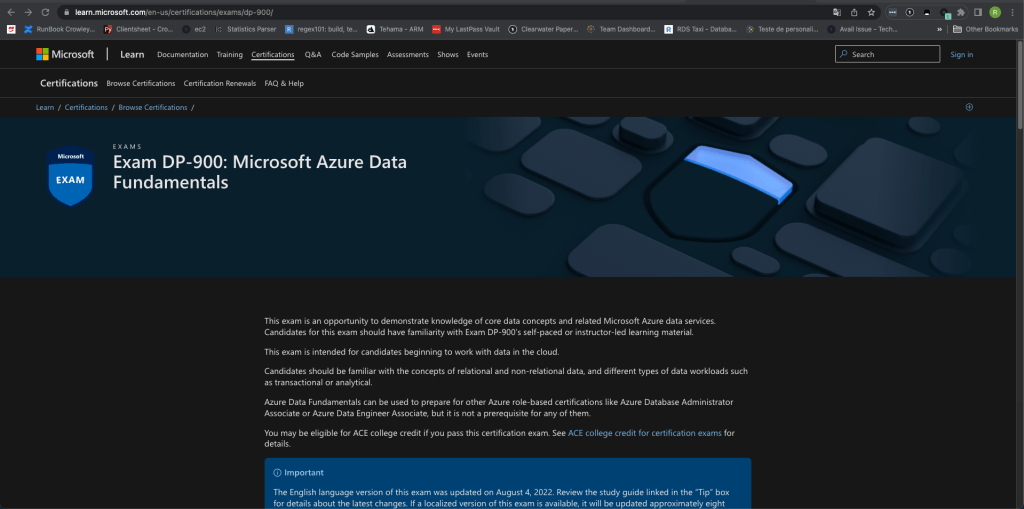This screenshot has width=1024, height=509.
Task: Click the translate page icon
Action: point(837,12)
